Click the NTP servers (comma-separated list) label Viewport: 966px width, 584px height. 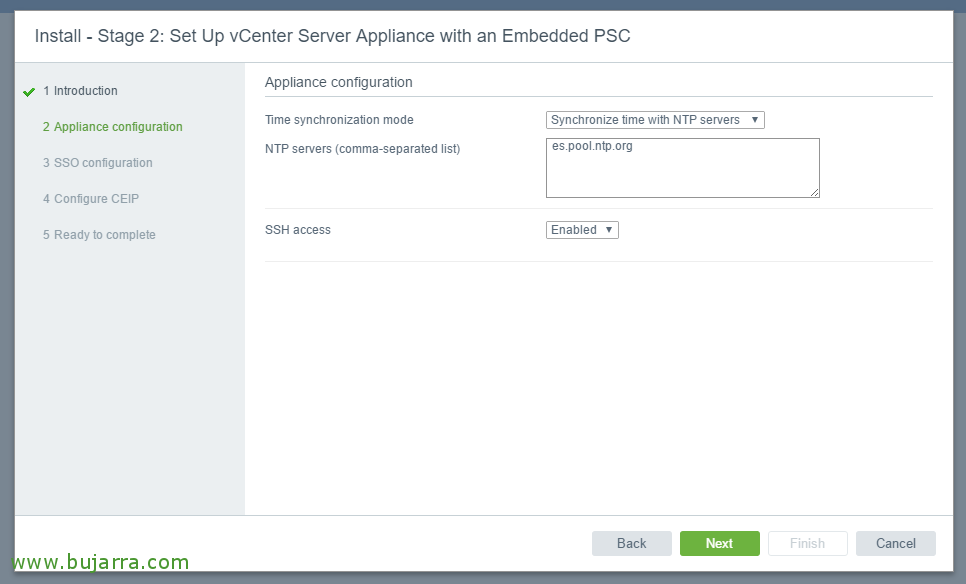(x=363, y=148)
